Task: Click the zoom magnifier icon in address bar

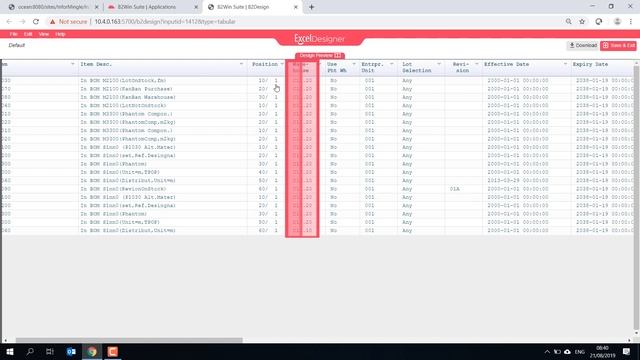Action: (568, 22)
